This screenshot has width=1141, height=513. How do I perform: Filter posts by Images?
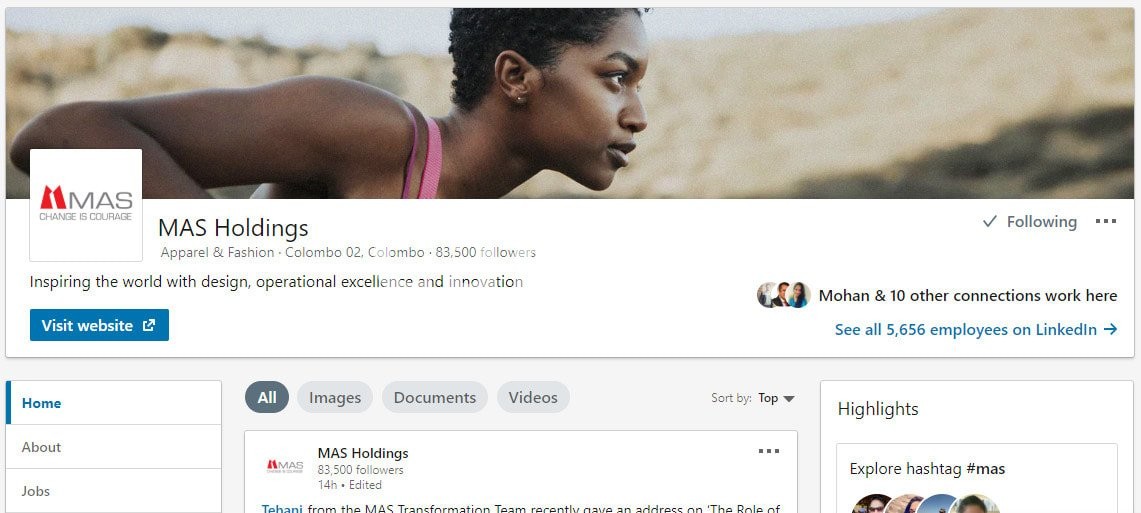[334, 397]
